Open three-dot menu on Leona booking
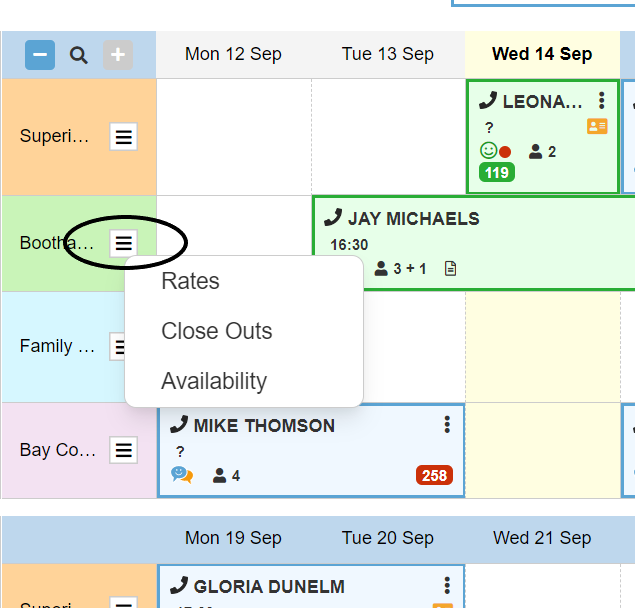 pyautogui.click(x=601, y=101)
